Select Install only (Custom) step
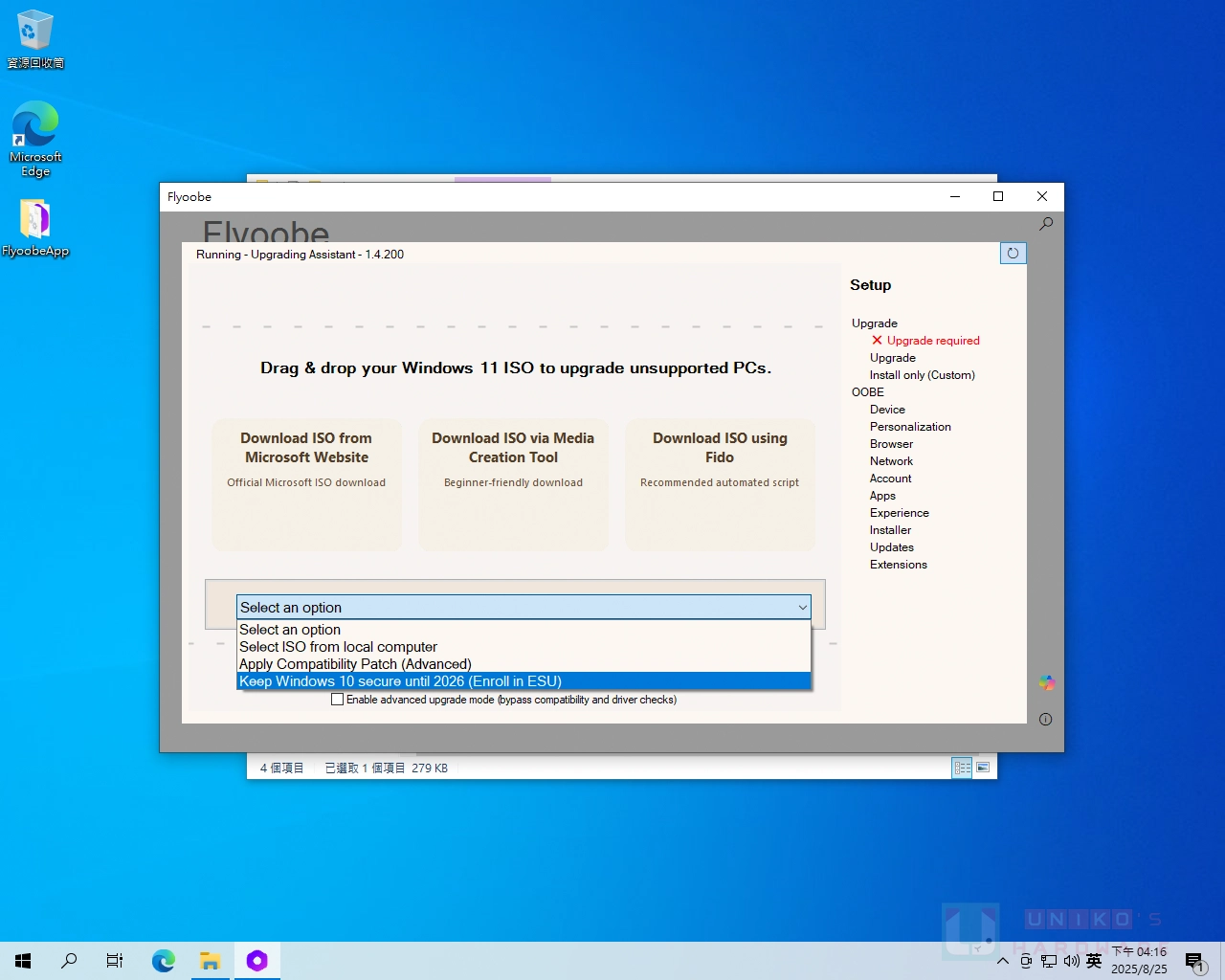The width and height of the screenshot is (1225, 980). tap(923, 375)
